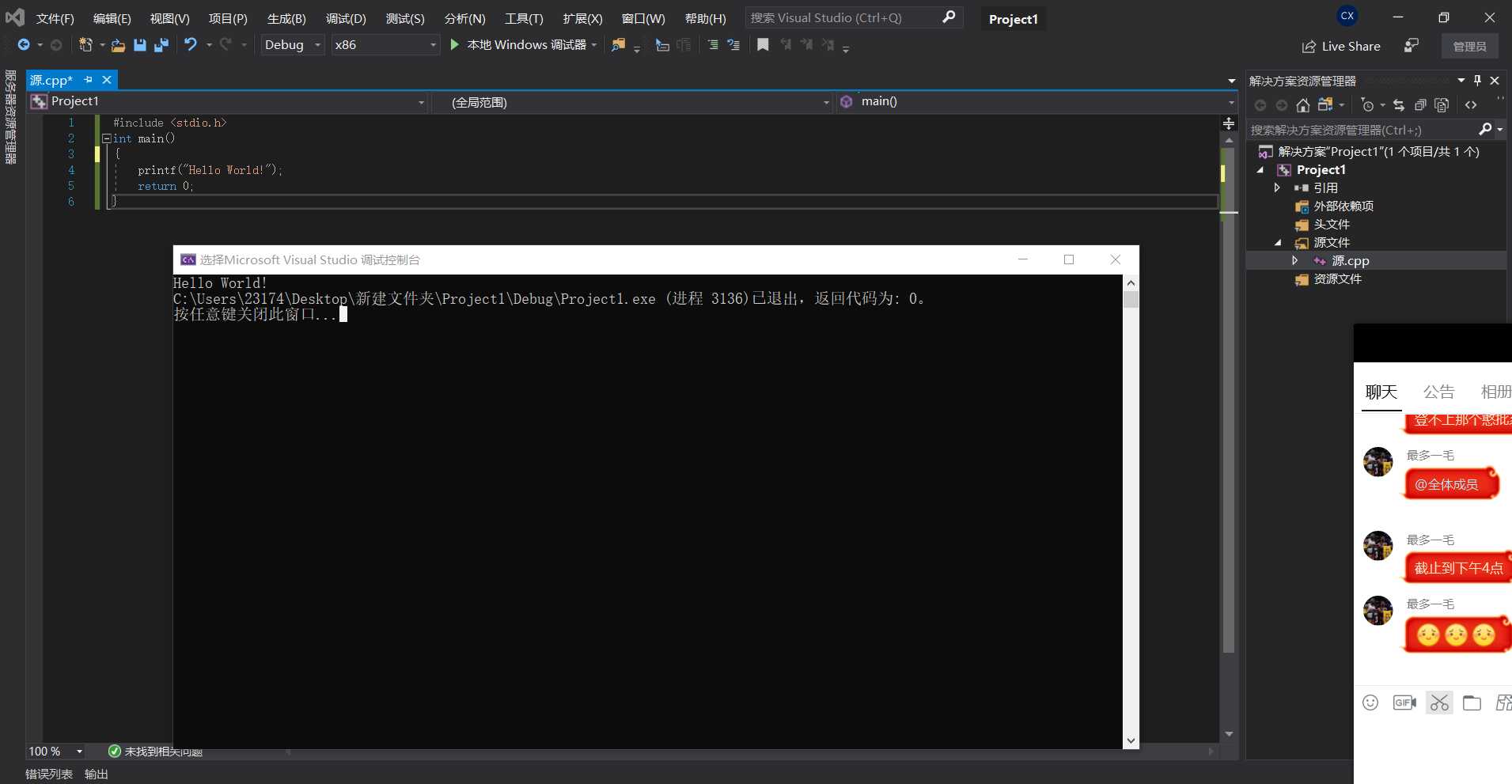Open the Undo history dropdown arrow
1512x784 pixels.
click(x=209, y=45)
